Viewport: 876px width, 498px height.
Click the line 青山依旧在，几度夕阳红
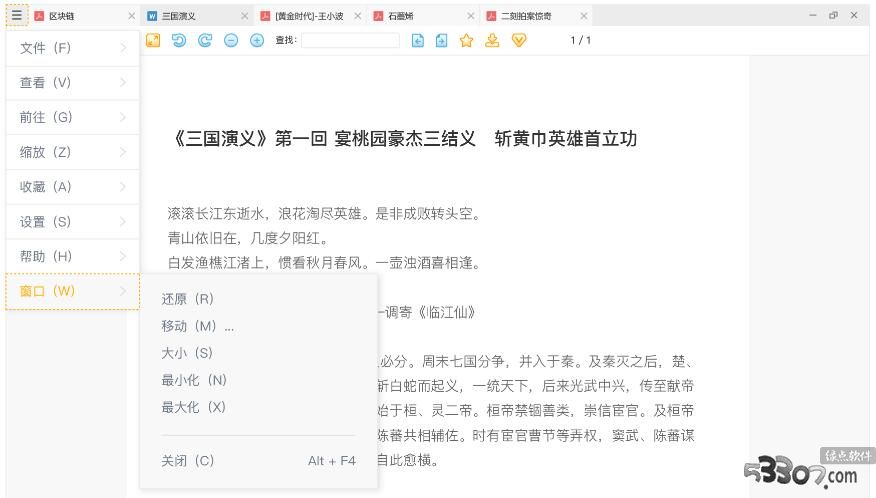pos(247,238)
